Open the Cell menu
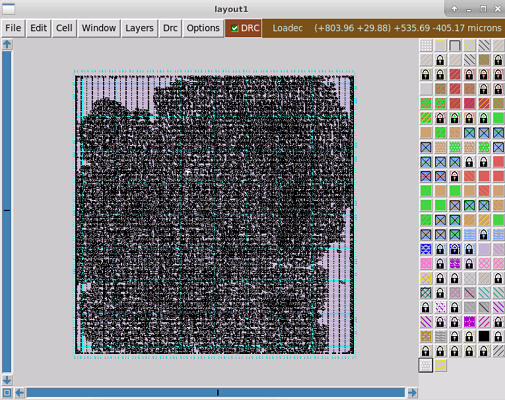Viewport: 505px width, 400px height. coord(64,28)
